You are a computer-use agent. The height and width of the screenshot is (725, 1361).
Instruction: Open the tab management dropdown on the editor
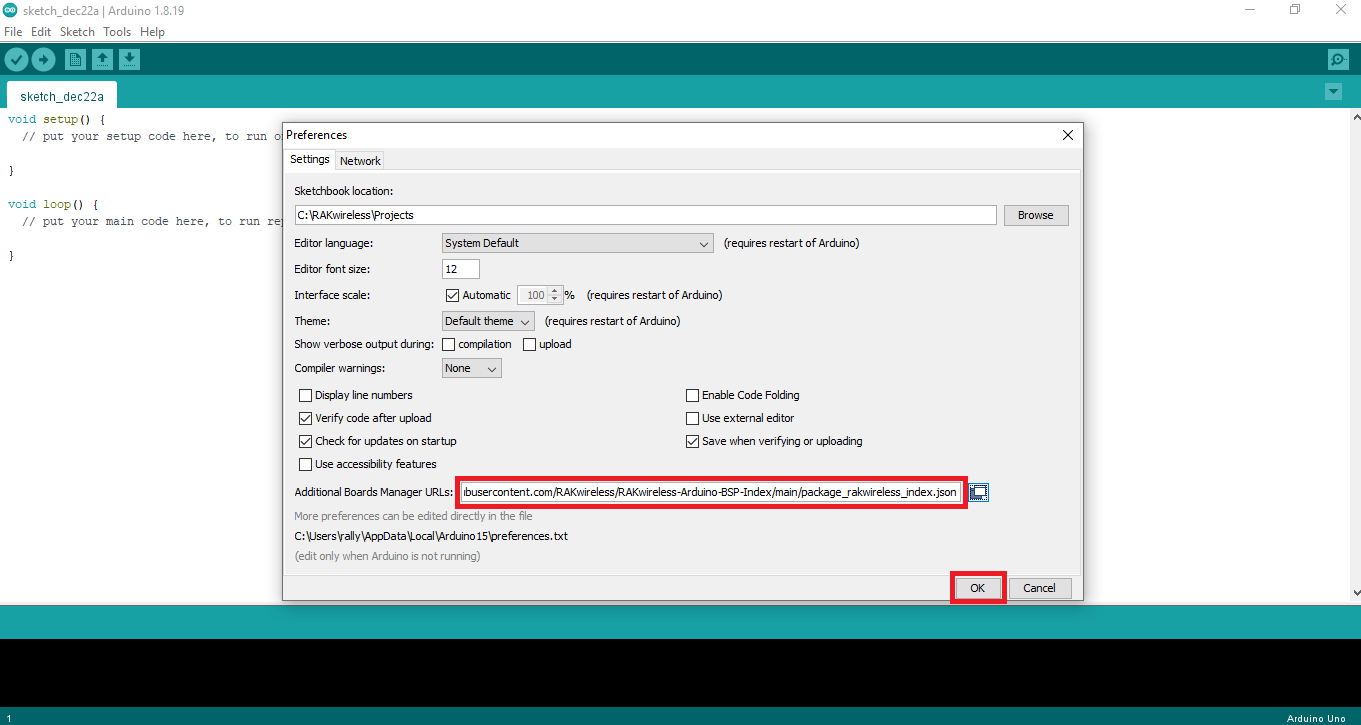[x=1333, y=91]
